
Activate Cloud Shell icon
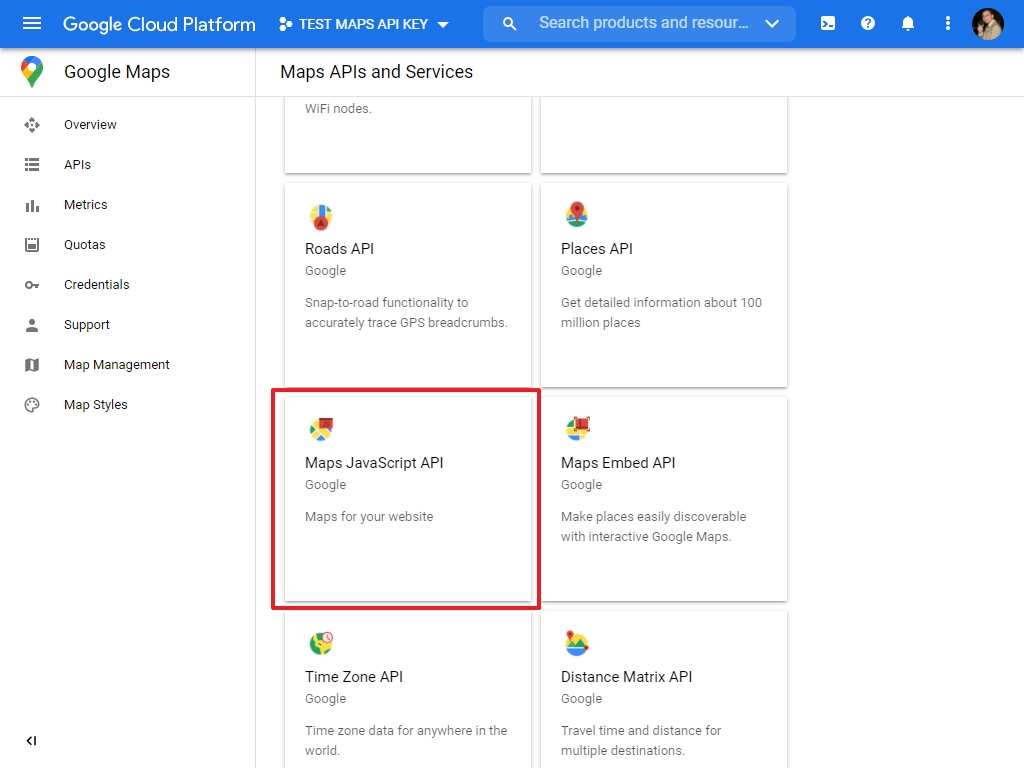(827, 24)
